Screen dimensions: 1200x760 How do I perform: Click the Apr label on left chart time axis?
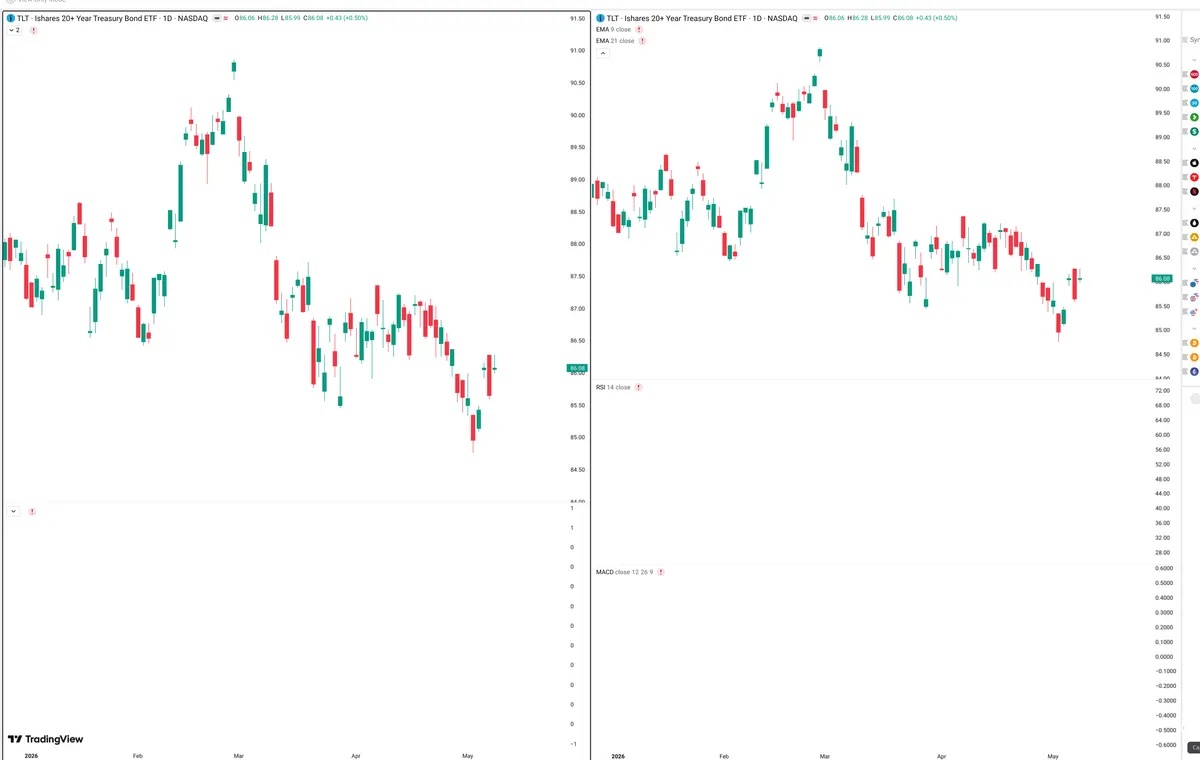click(x=356, y=756)
